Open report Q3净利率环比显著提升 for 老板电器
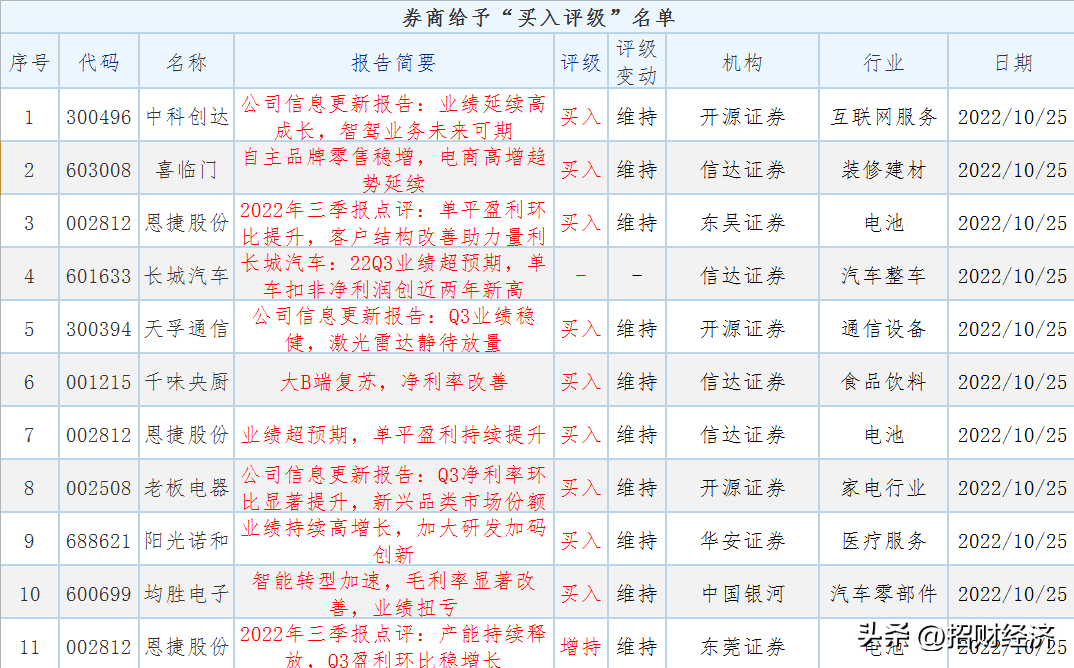Viewport: 1074px width, 668px height. [x=394, y=488]
